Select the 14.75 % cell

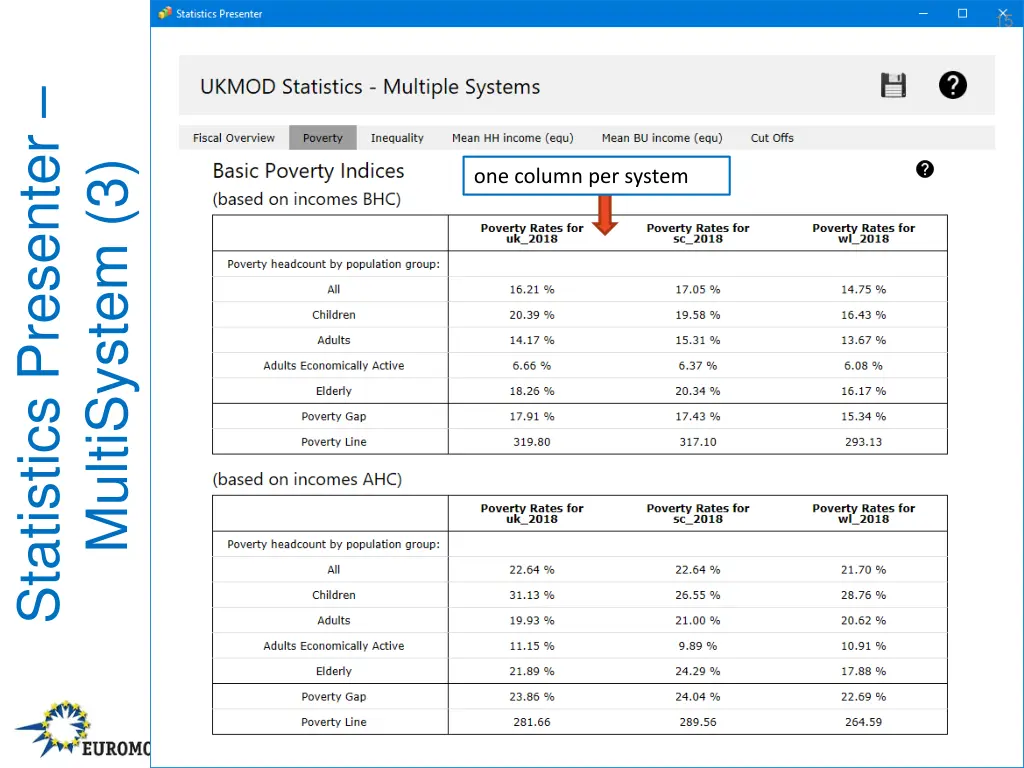(863, 289)
